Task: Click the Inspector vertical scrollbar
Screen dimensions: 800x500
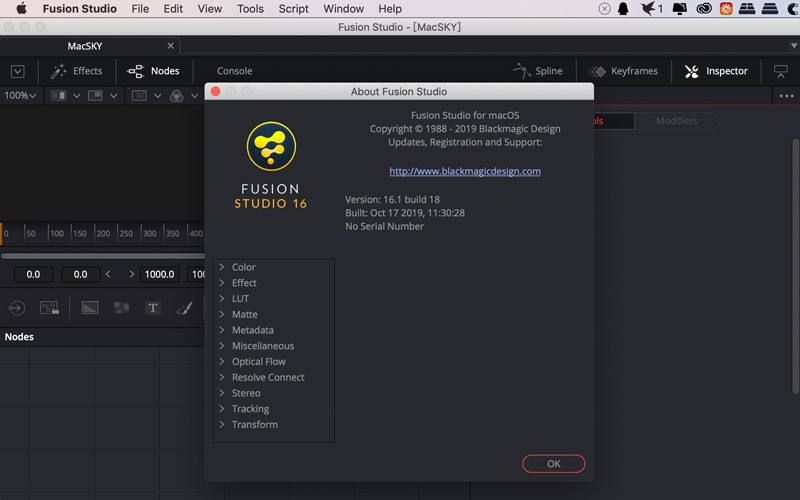Action: tap(795, 265)
